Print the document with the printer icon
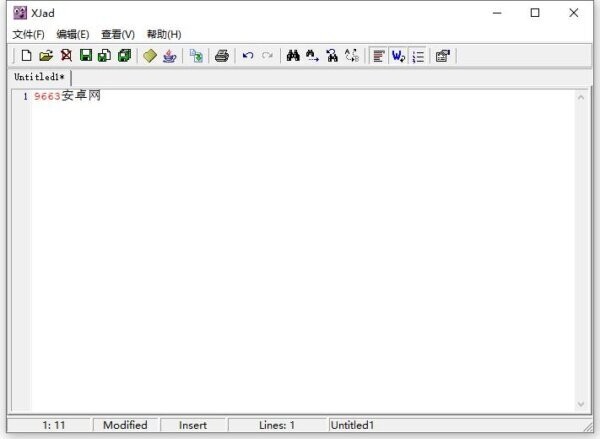 pos(222,56)
